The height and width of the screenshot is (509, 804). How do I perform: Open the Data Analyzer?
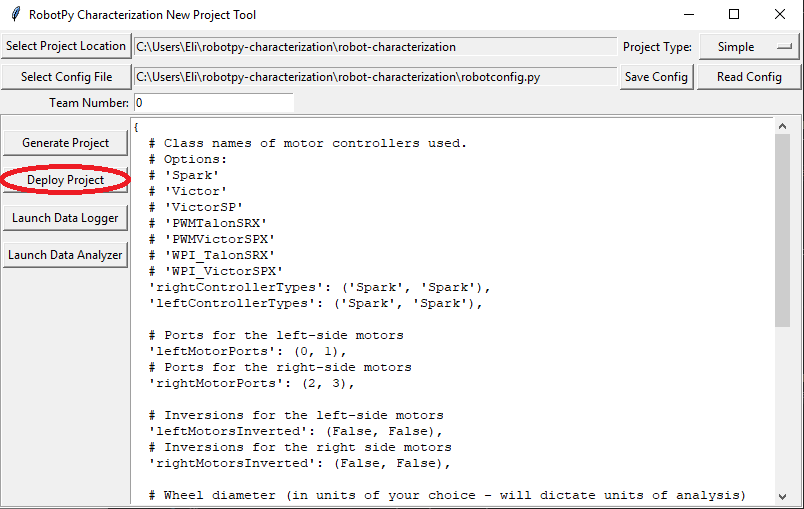coord(65,255)
